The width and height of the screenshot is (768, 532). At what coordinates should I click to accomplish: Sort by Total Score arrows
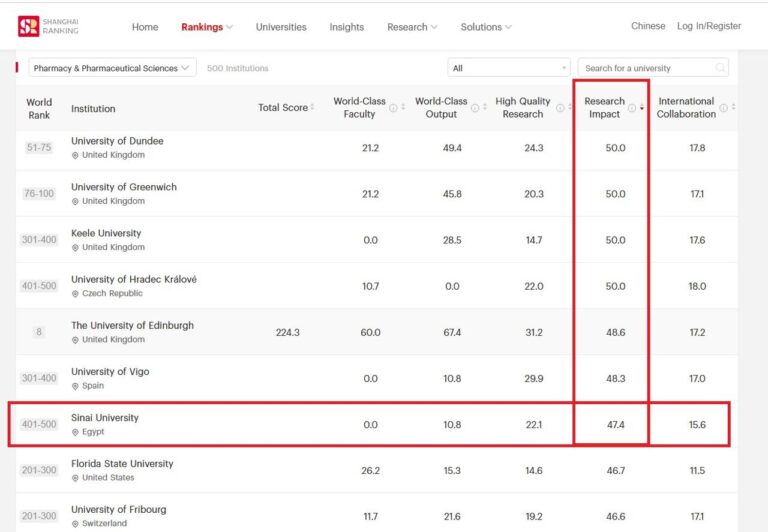pyautogui.click(x=312, y=107)
